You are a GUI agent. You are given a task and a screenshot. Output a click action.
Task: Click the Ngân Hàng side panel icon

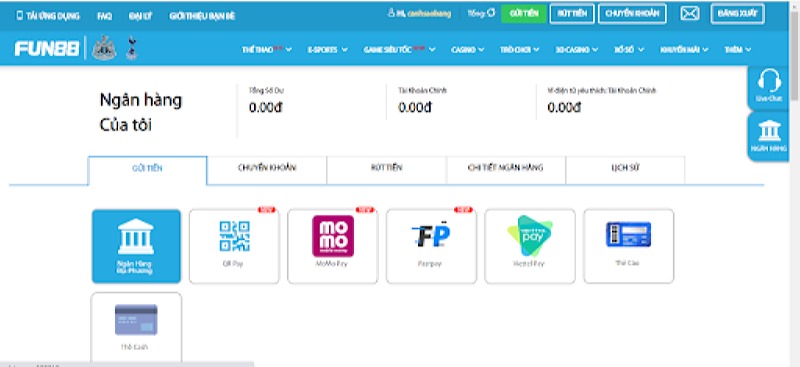click(769, 136)
